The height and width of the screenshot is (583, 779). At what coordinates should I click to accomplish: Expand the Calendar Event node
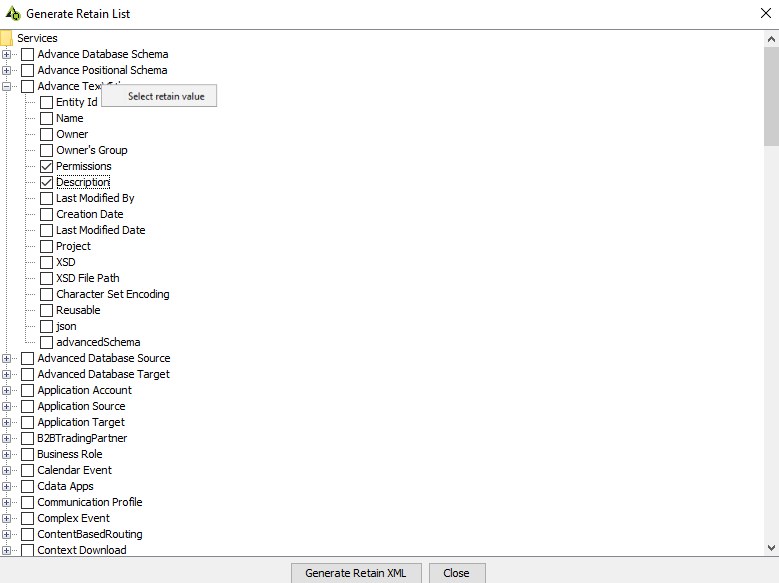click(x=7, y=470)
